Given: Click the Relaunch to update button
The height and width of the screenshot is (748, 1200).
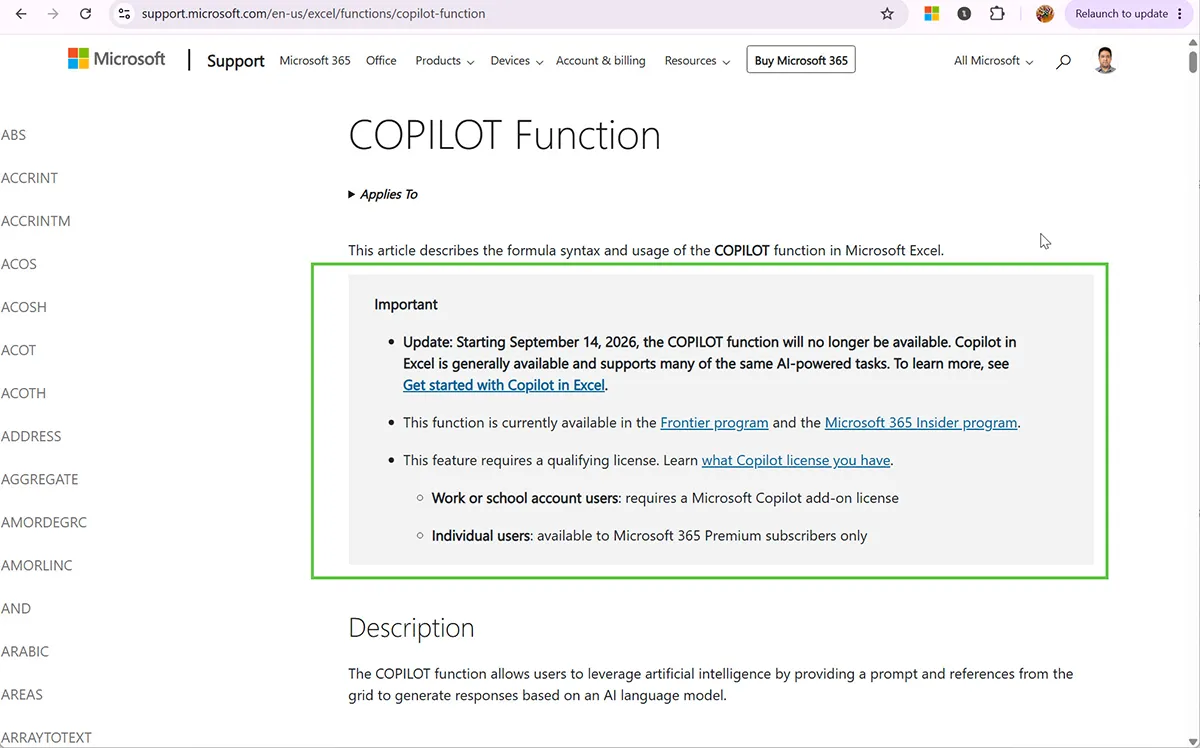Looking at the screenshot, I should click(1128, 14).
